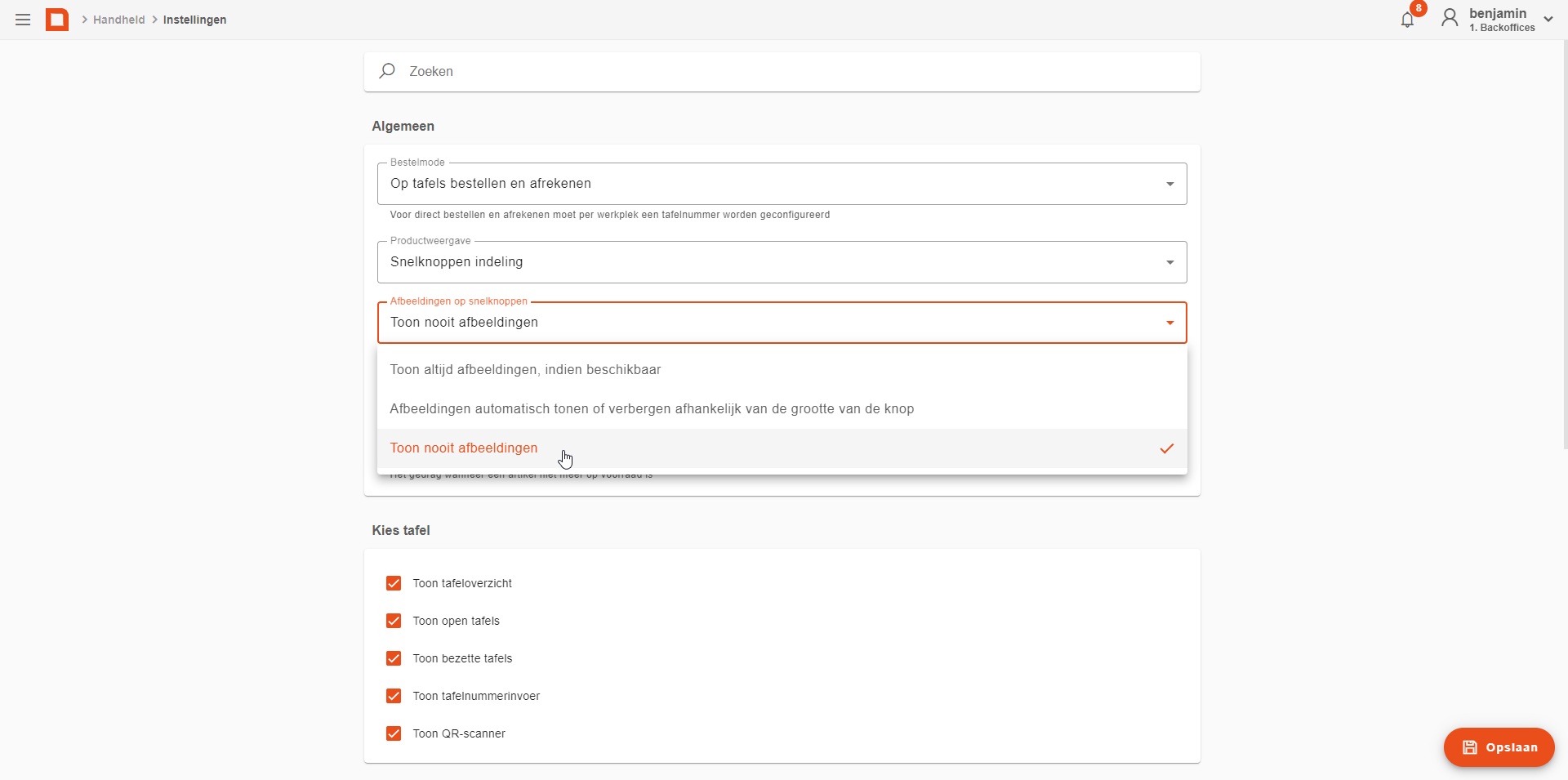1568x780 pixels.
Task: Go to Handheld breadcrumb link
Action: (x=118, y=20)
